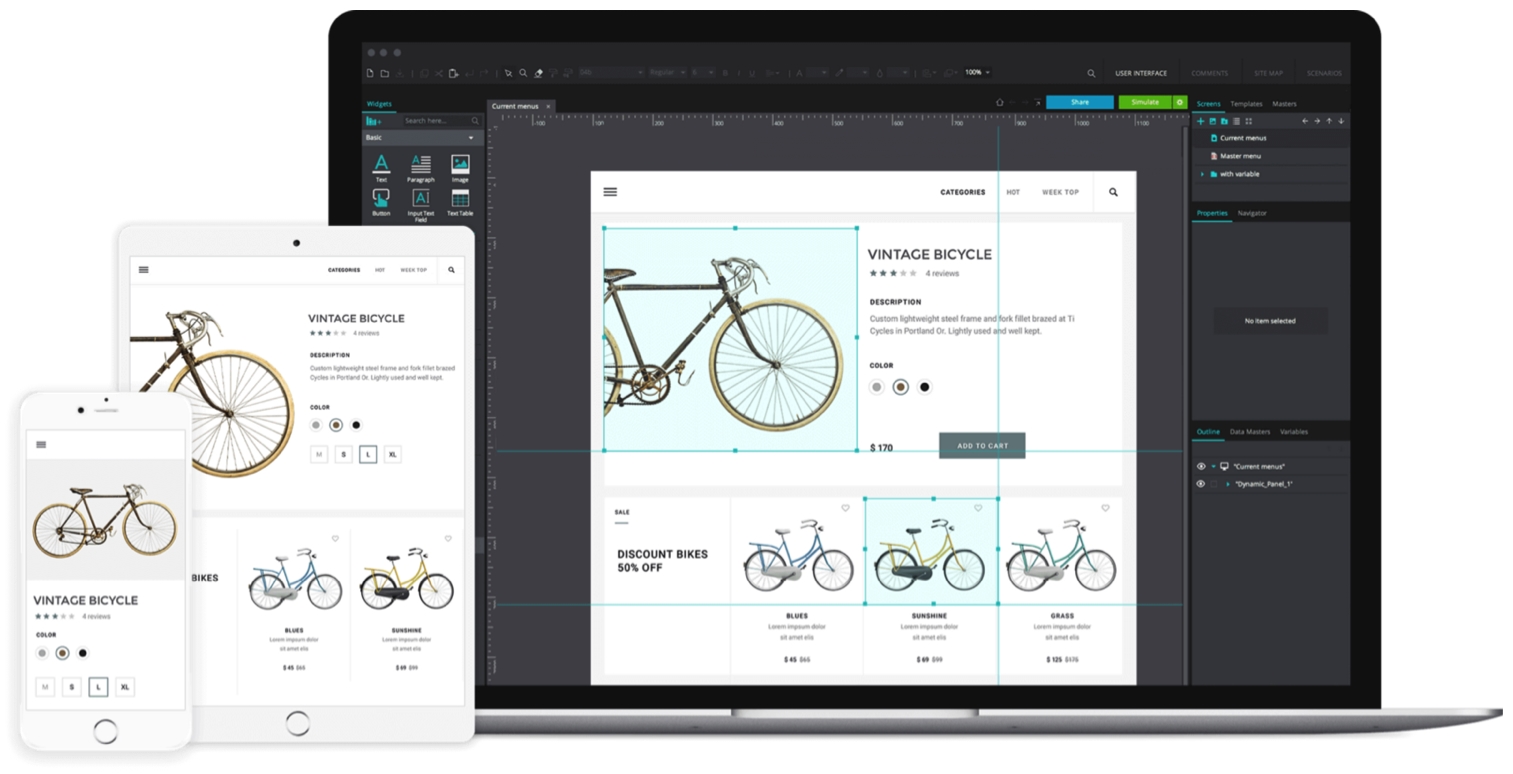The height and width of the screenshot is (774, 1513).
Task: Expand the "with variable" folder
Action: pyautogui.click(x=1202, y=174)
